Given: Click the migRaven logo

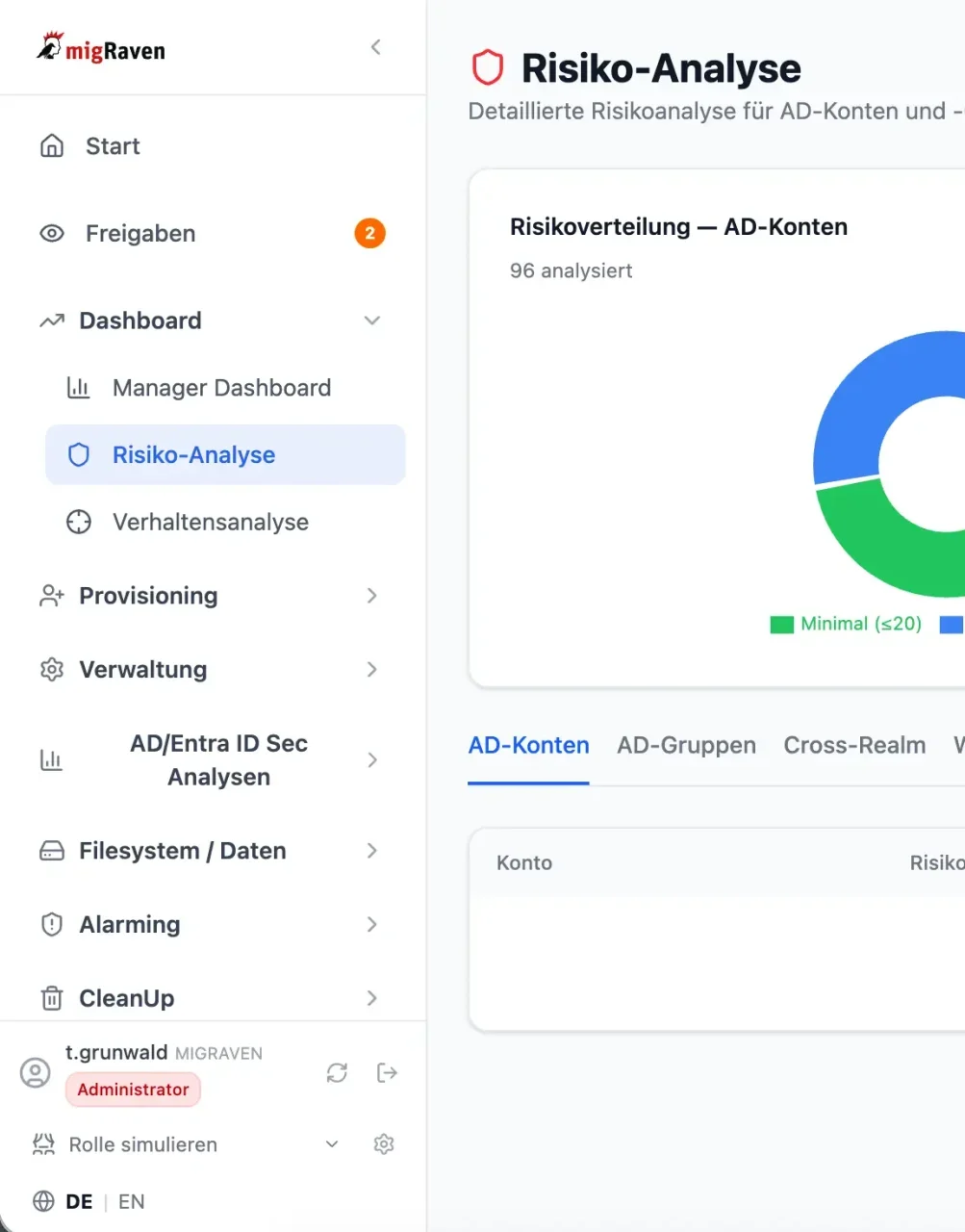Looking at the screenshot, I should [x=102, y=48].
